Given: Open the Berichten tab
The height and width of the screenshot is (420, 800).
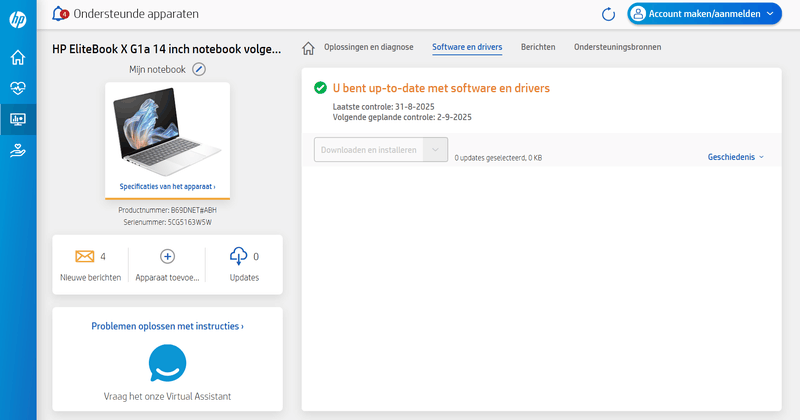Looking at the screenshot, I should click(538, 47).
